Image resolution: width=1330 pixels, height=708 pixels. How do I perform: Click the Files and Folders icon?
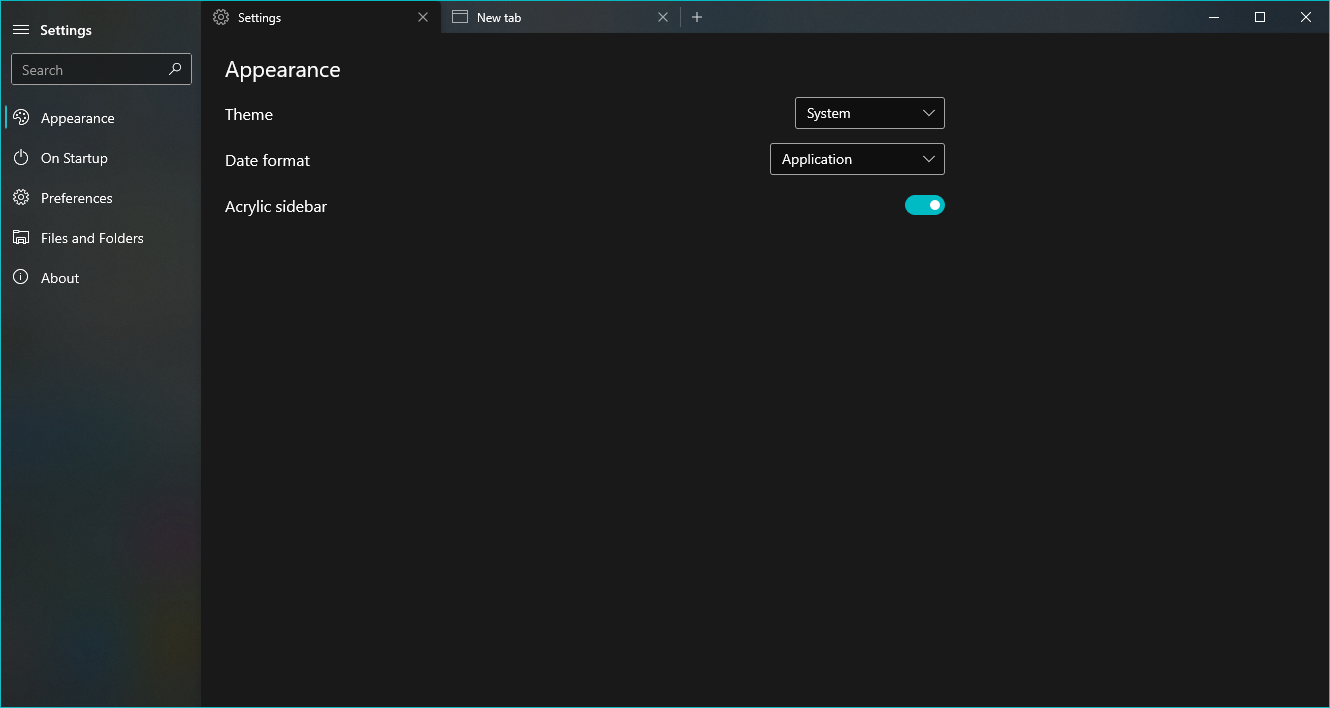21,237
